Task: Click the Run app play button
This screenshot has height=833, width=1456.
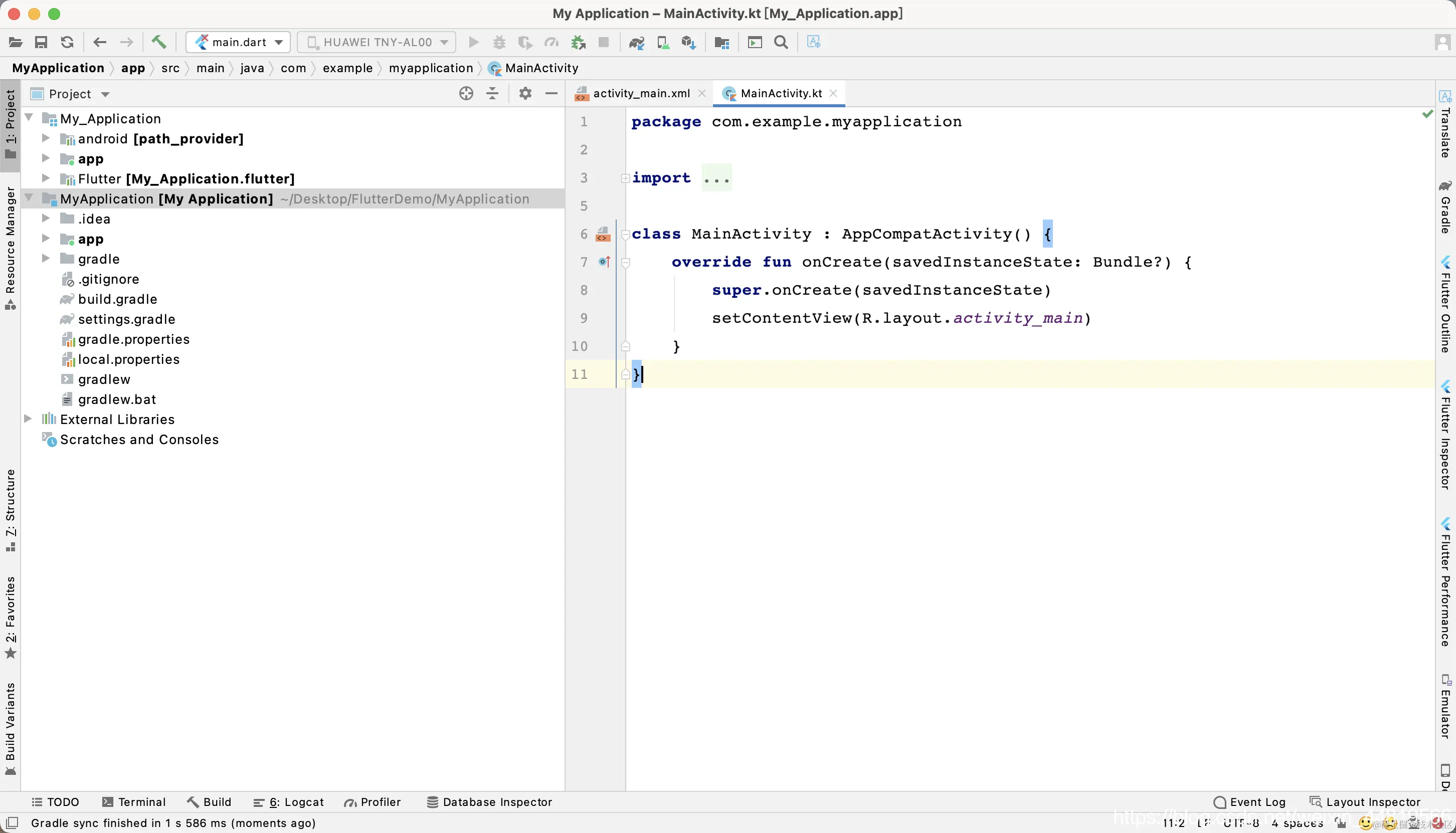Action: click(473, 42)
